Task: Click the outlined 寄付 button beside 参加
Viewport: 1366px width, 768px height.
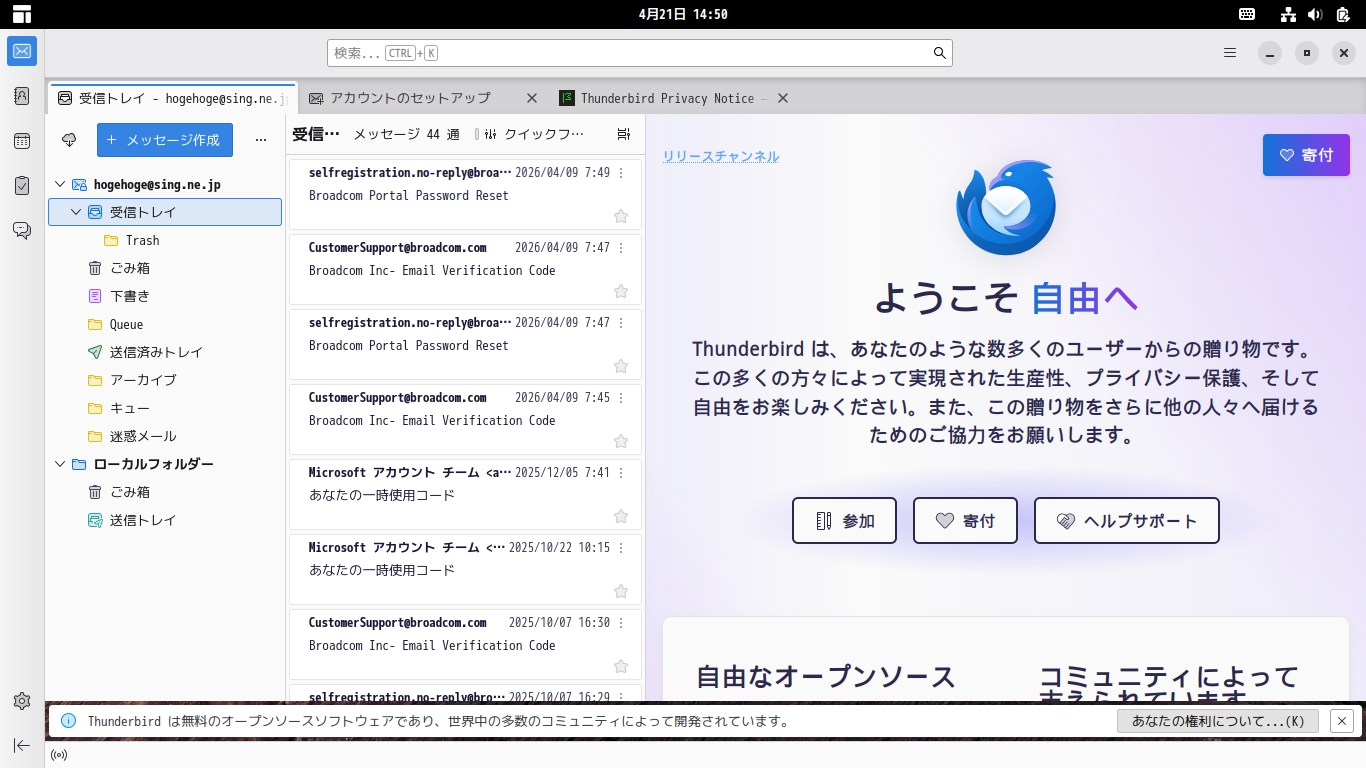Action: (x=965, y=521)
